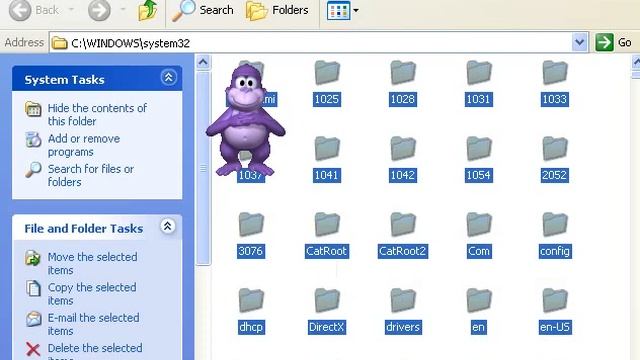
Task: Open the Views dropdown arrow
Action: [x=356, y=11]
